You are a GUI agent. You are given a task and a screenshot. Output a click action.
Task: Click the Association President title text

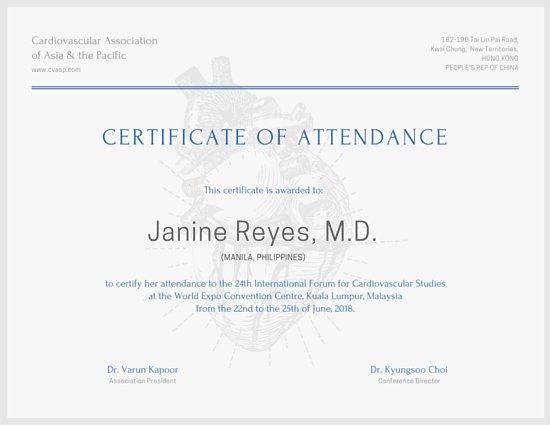click(142, 381)
